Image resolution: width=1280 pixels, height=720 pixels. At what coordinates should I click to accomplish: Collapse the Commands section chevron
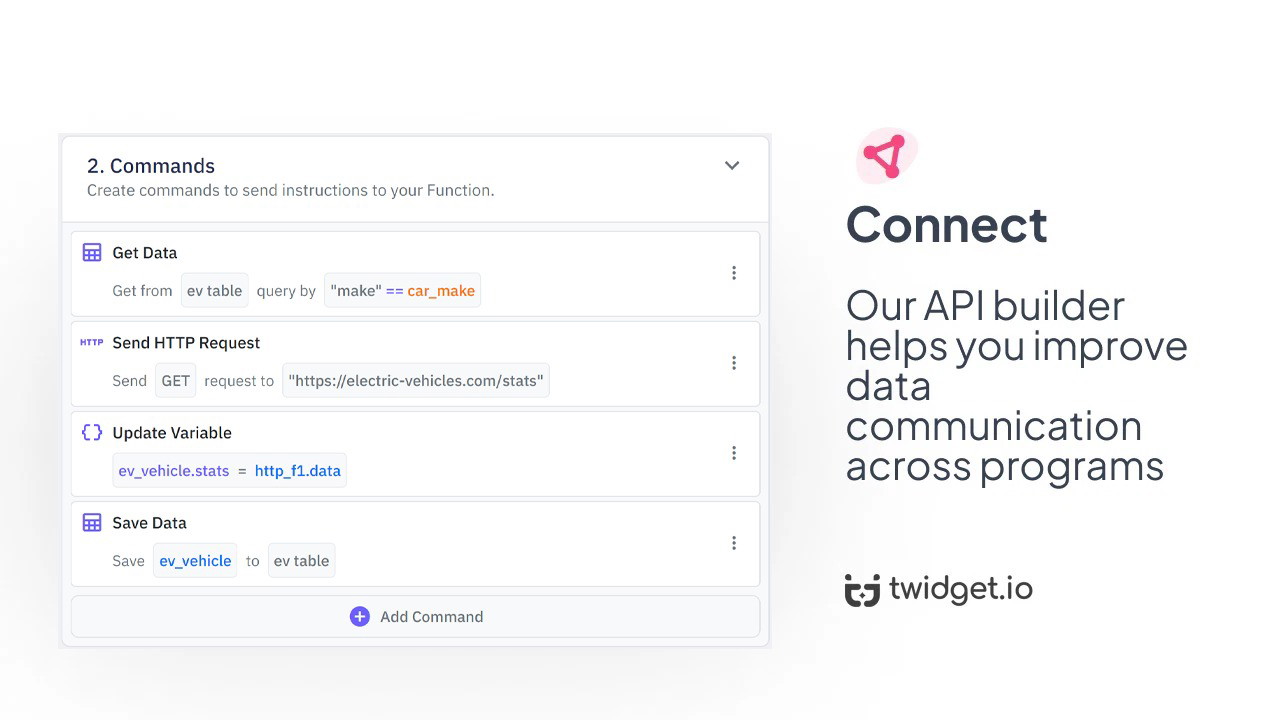(x=732, y=166)
